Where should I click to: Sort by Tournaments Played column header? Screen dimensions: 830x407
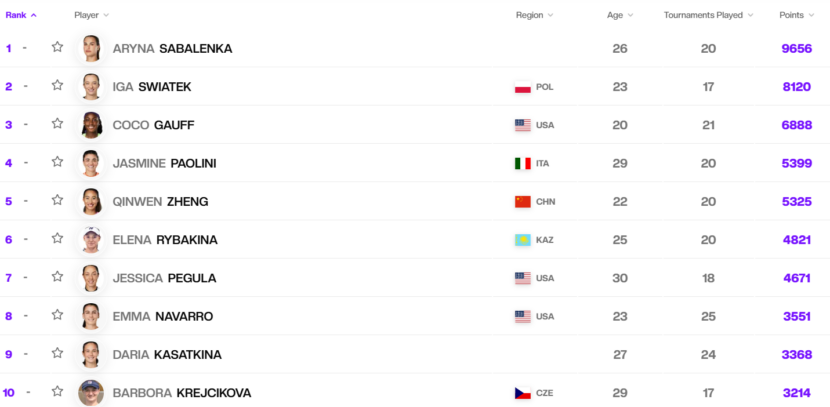[x=709, y=15]
